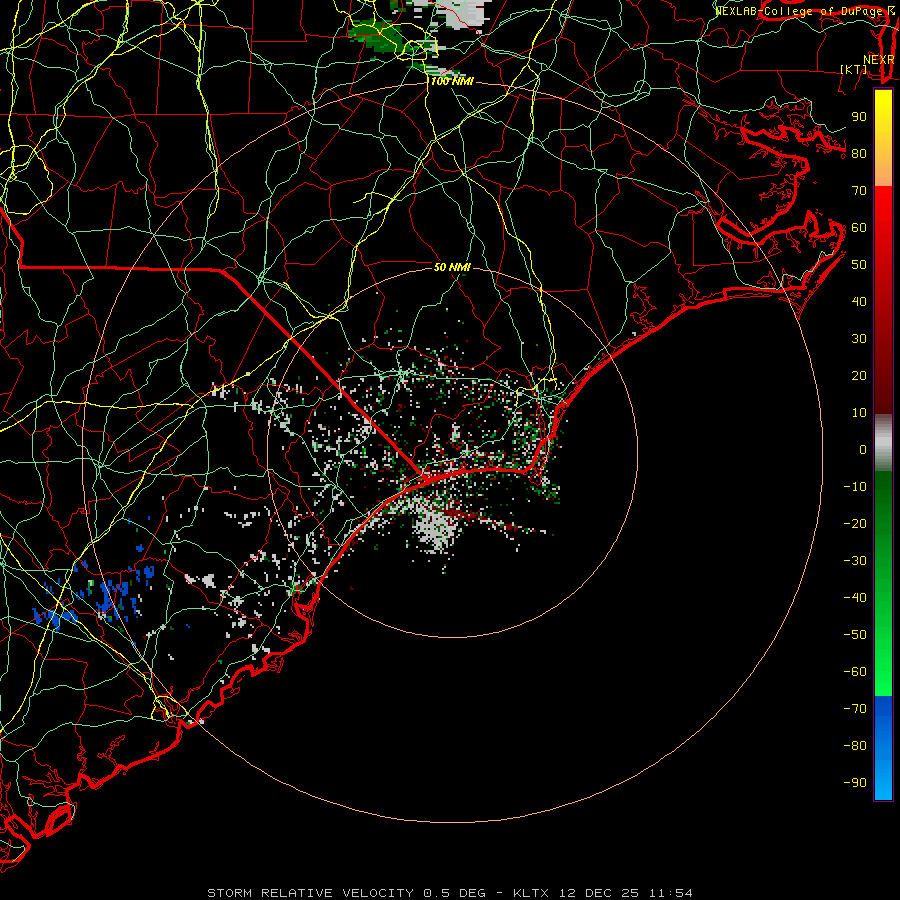Click the KLTX station identifier in caption

click(x=531, y=893)
